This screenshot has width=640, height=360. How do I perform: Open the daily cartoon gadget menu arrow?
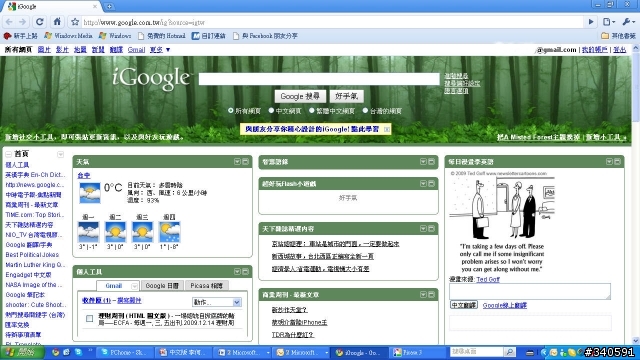(609, 162)
